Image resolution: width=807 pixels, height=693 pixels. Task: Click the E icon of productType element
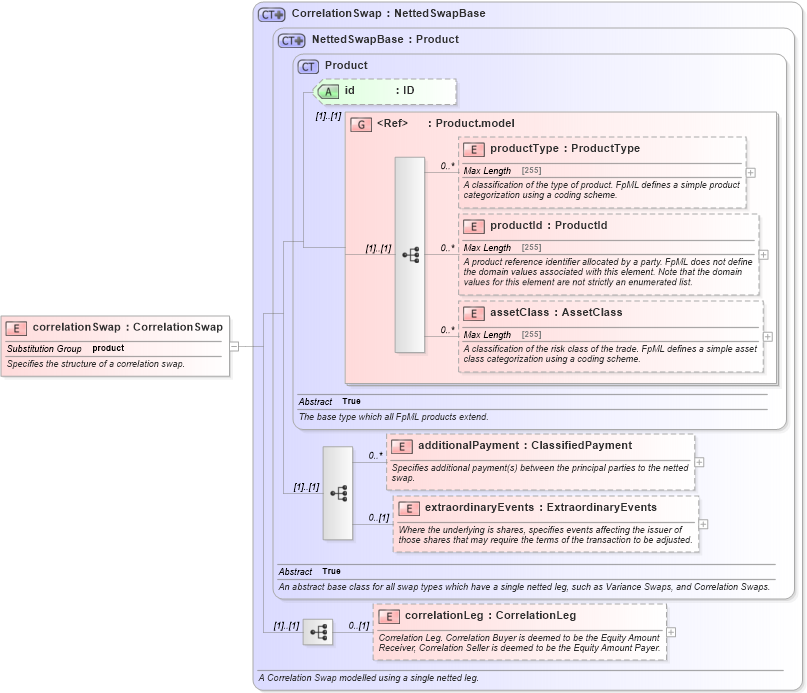click(x=473, y=150)
